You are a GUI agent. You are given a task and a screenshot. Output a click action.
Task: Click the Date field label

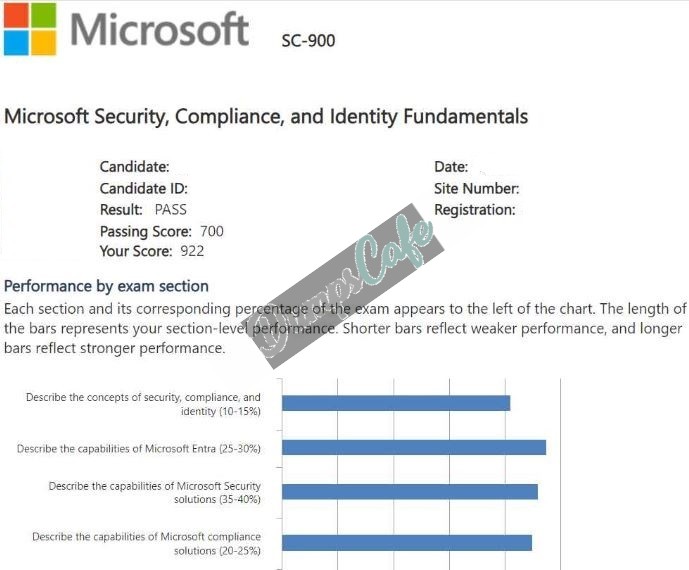(451, 167)
